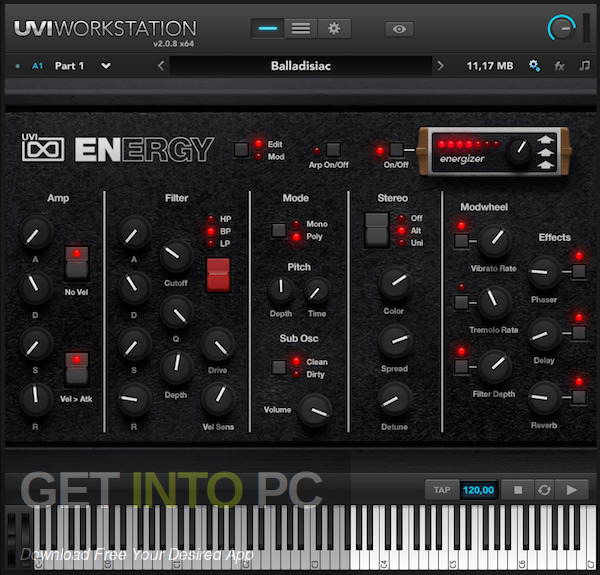
Task: Click the Filter Drive knob
Action: (x=218, y=344)
